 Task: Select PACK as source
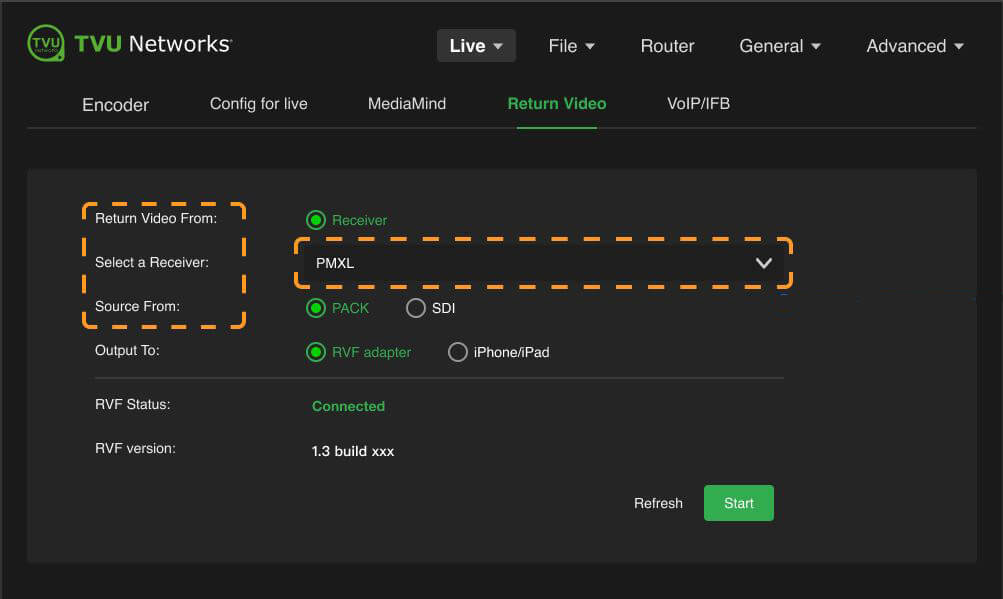pyautogui.click(x=316, y=308)
